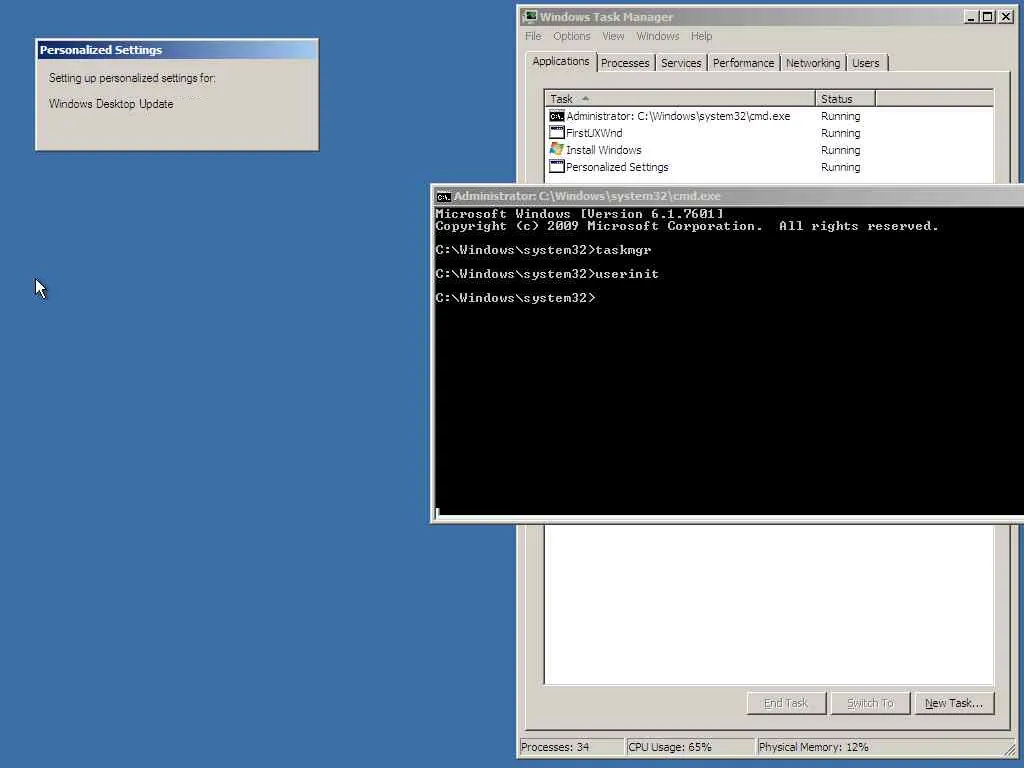Click the New Task... button
Screen dimensions: 1024x768
coord(953,703)
